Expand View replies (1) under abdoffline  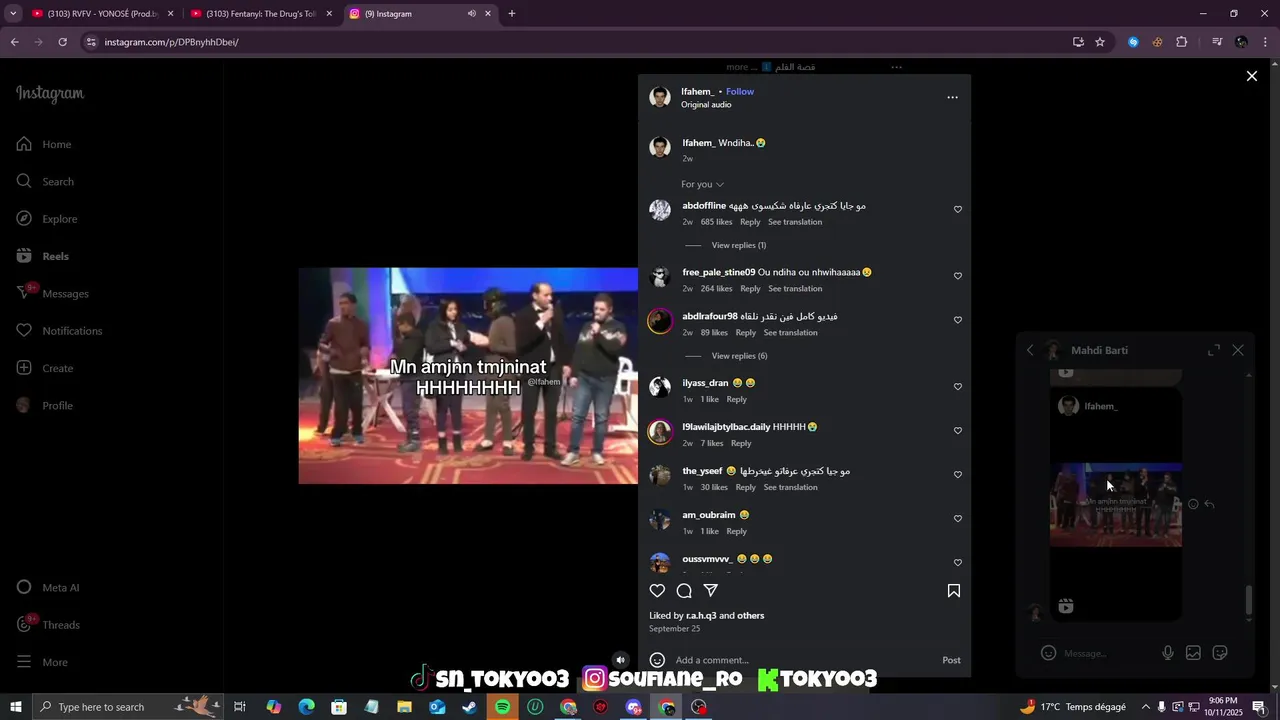[x=738, y=245]
